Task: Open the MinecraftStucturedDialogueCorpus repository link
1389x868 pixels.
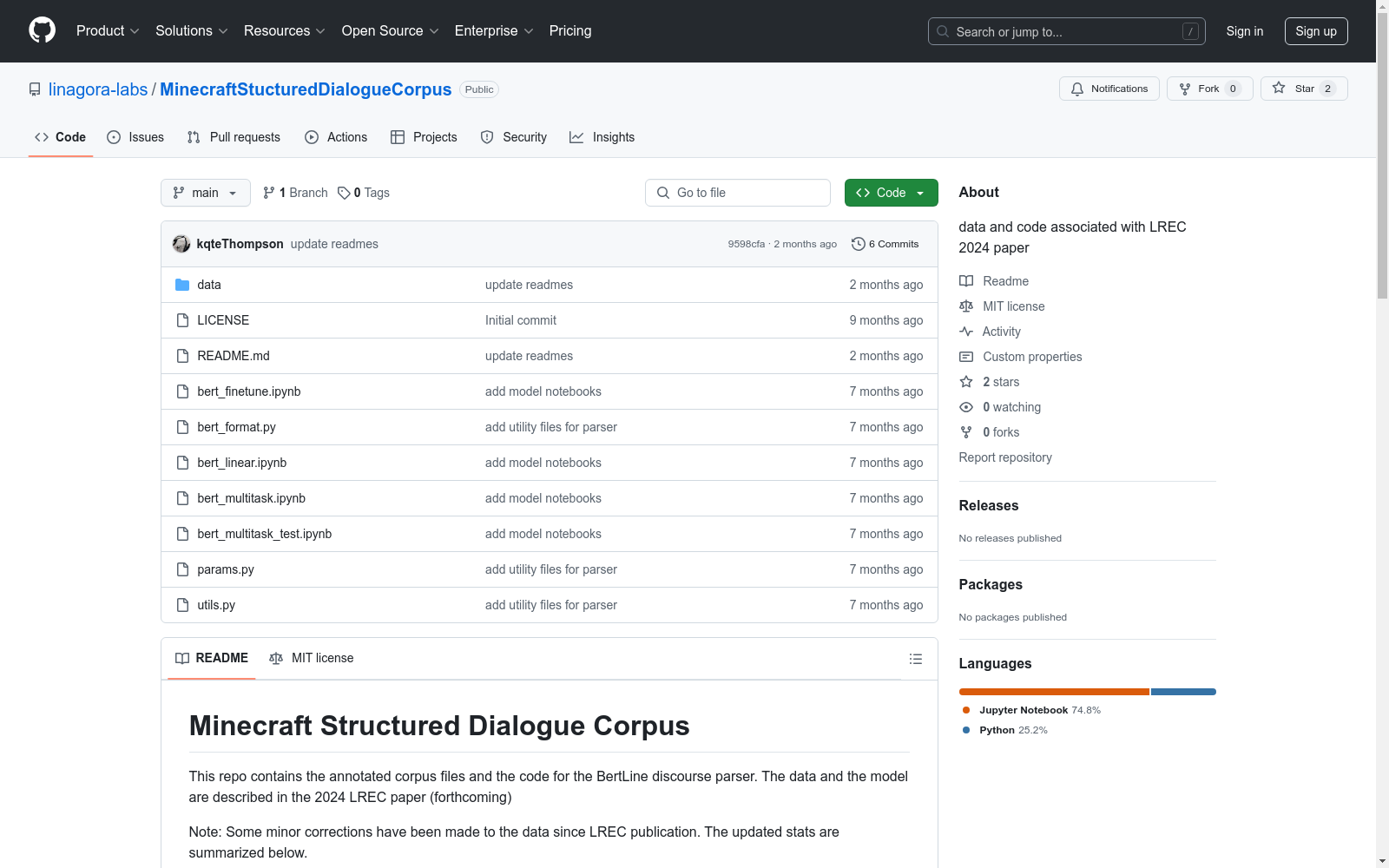Action: pos(306,89)
